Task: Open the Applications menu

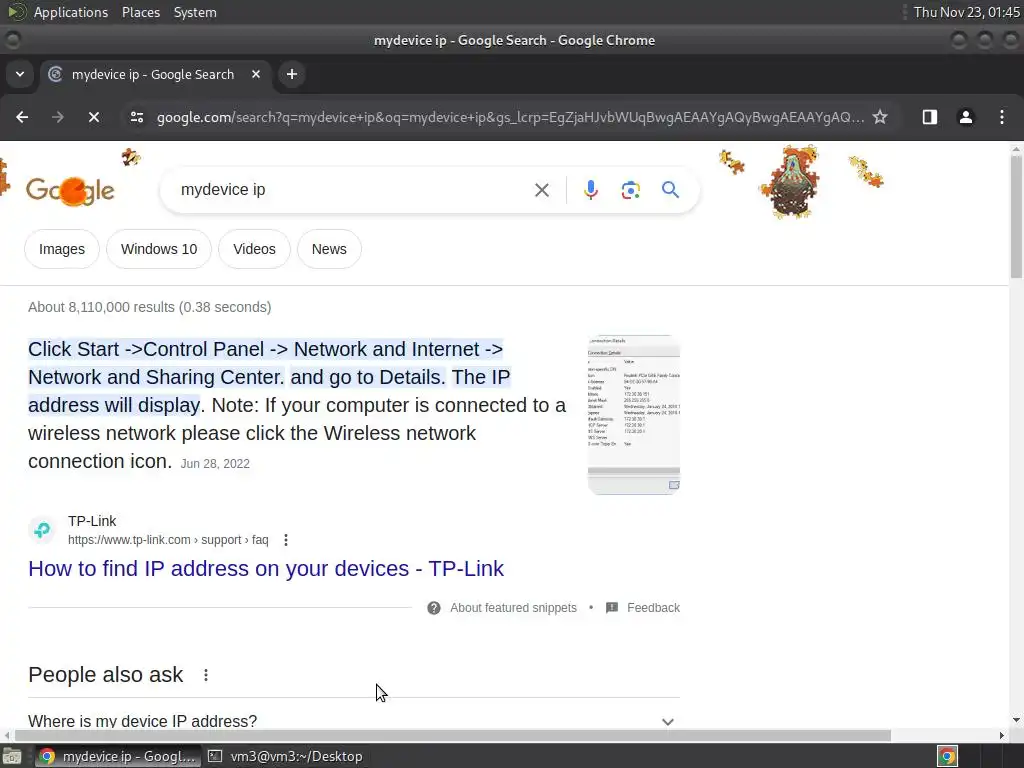Action: pyautogui.click(x=71, y=12)
